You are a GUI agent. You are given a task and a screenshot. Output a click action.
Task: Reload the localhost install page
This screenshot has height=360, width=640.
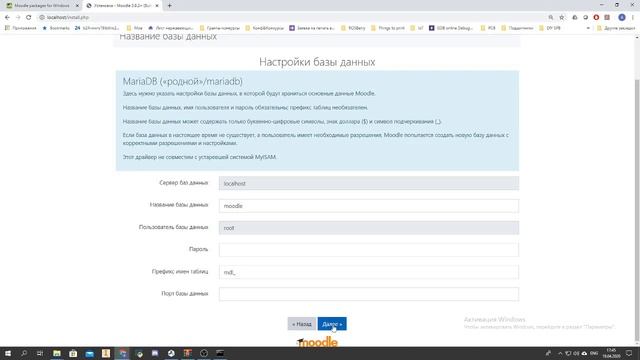coord(29,17)
